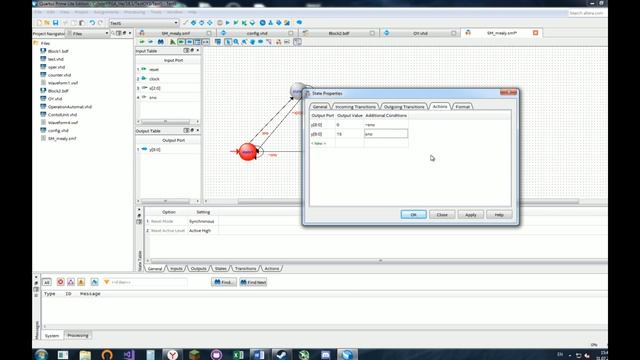Click the Undo arrow icon
Viewport: 640px width, 360px height.
click(92, 23)
